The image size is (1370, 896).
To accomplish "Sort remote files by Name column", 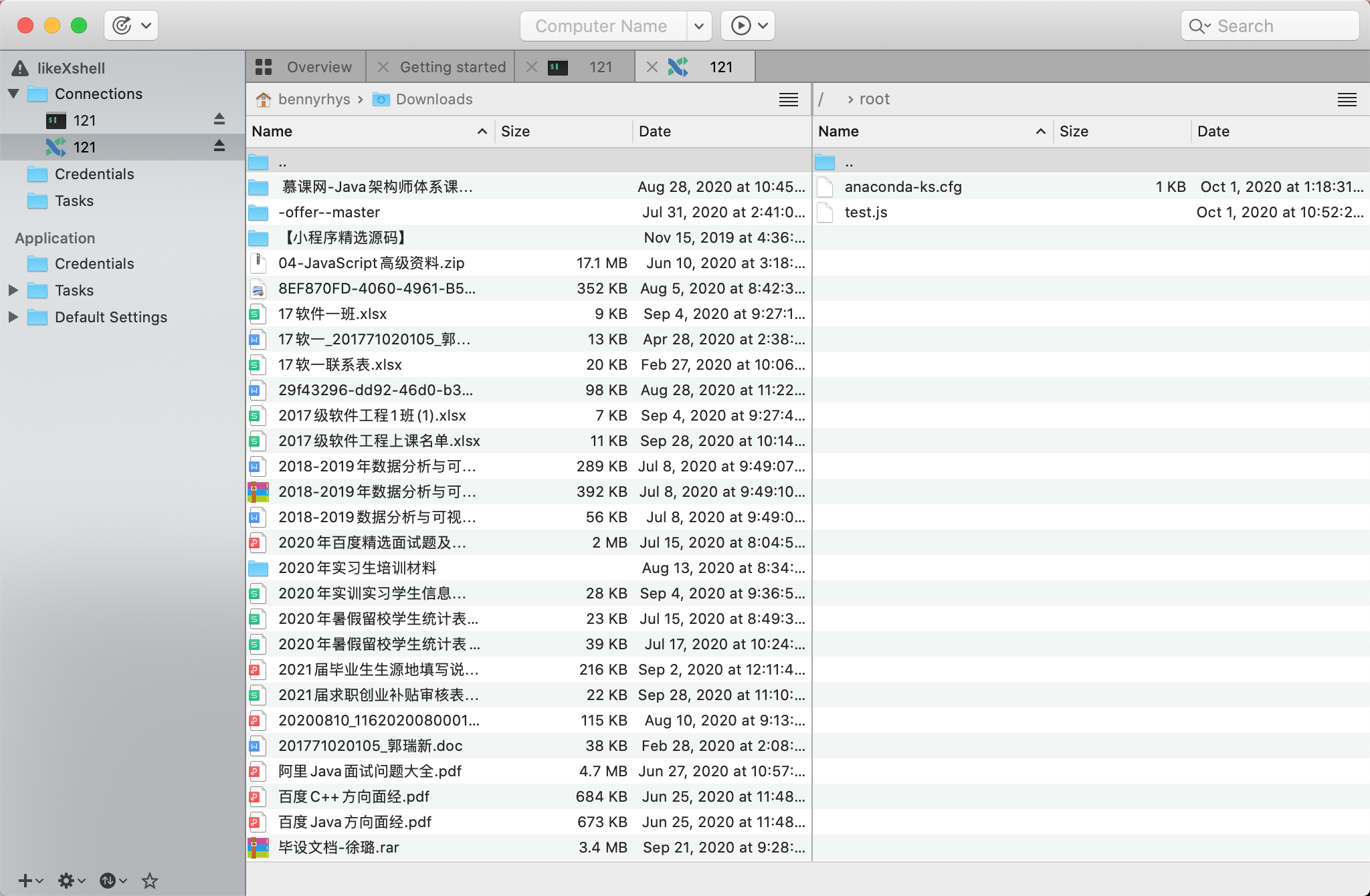I will 933,131.
